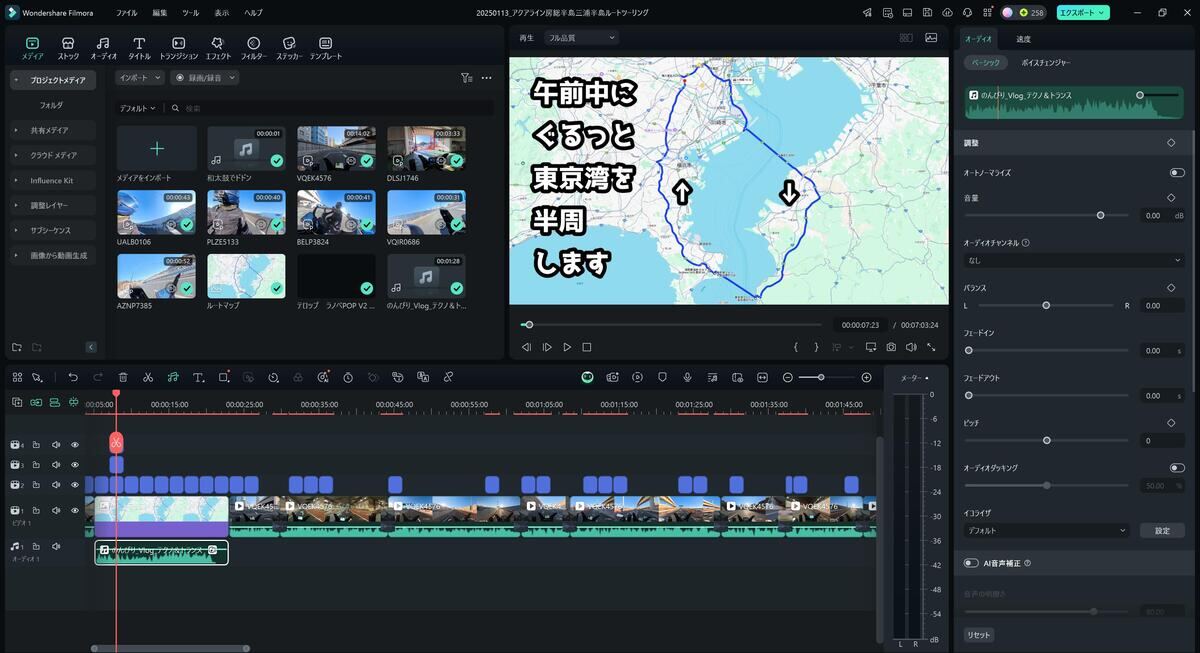Take a snapshot with the camera icon under preview
This screenshot has height=653, width=1200.
(x=891, y=347)
